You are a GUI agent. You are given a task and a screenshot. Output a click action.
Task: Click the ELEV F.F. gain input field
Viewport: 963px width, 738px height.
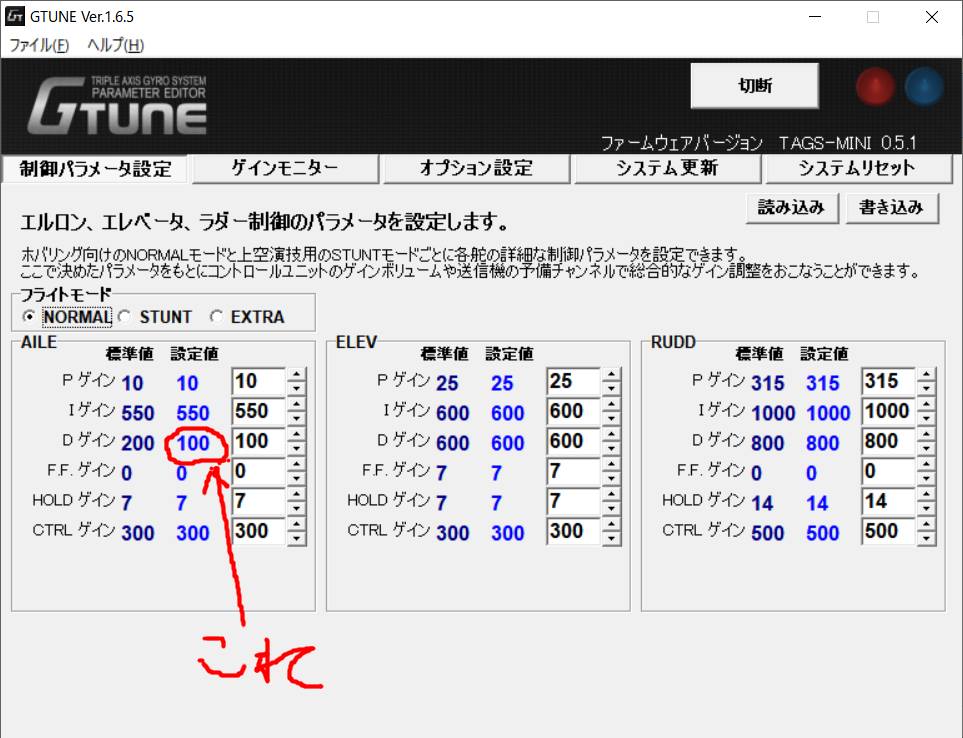click(574, 472)
